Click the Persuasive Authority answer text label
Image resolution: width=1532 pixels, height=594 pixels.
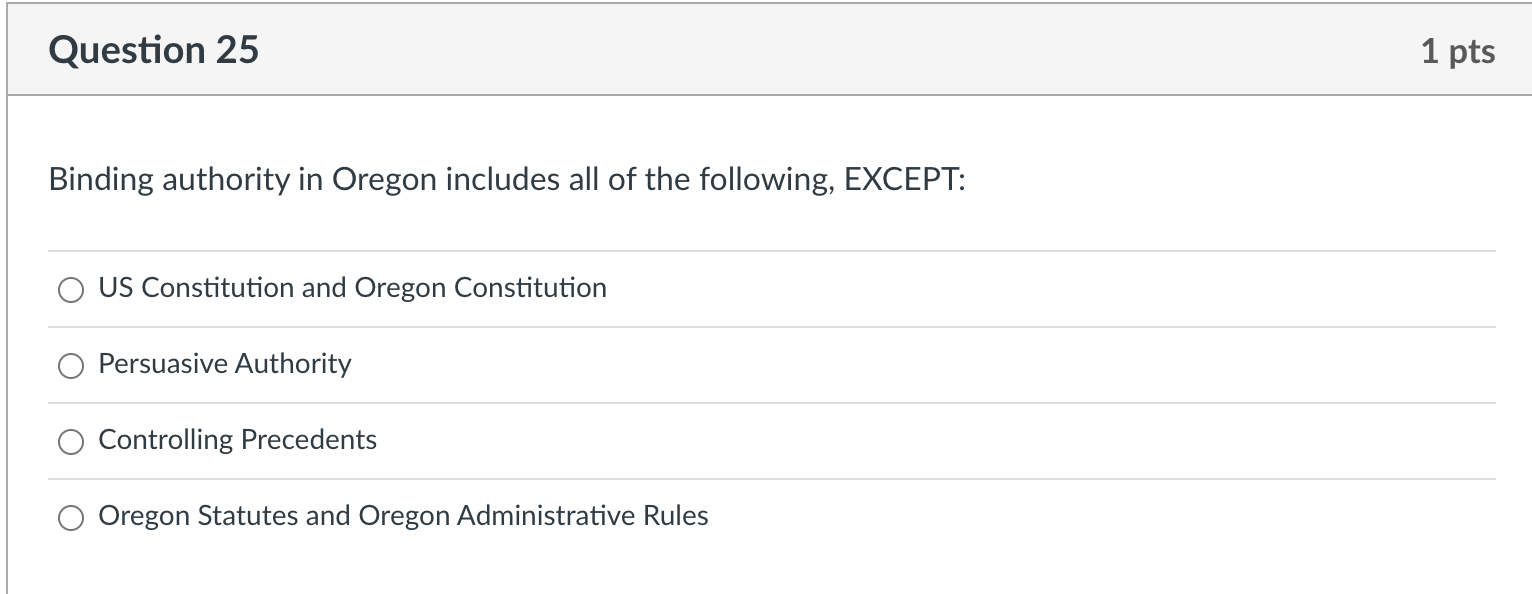(224, 364)
